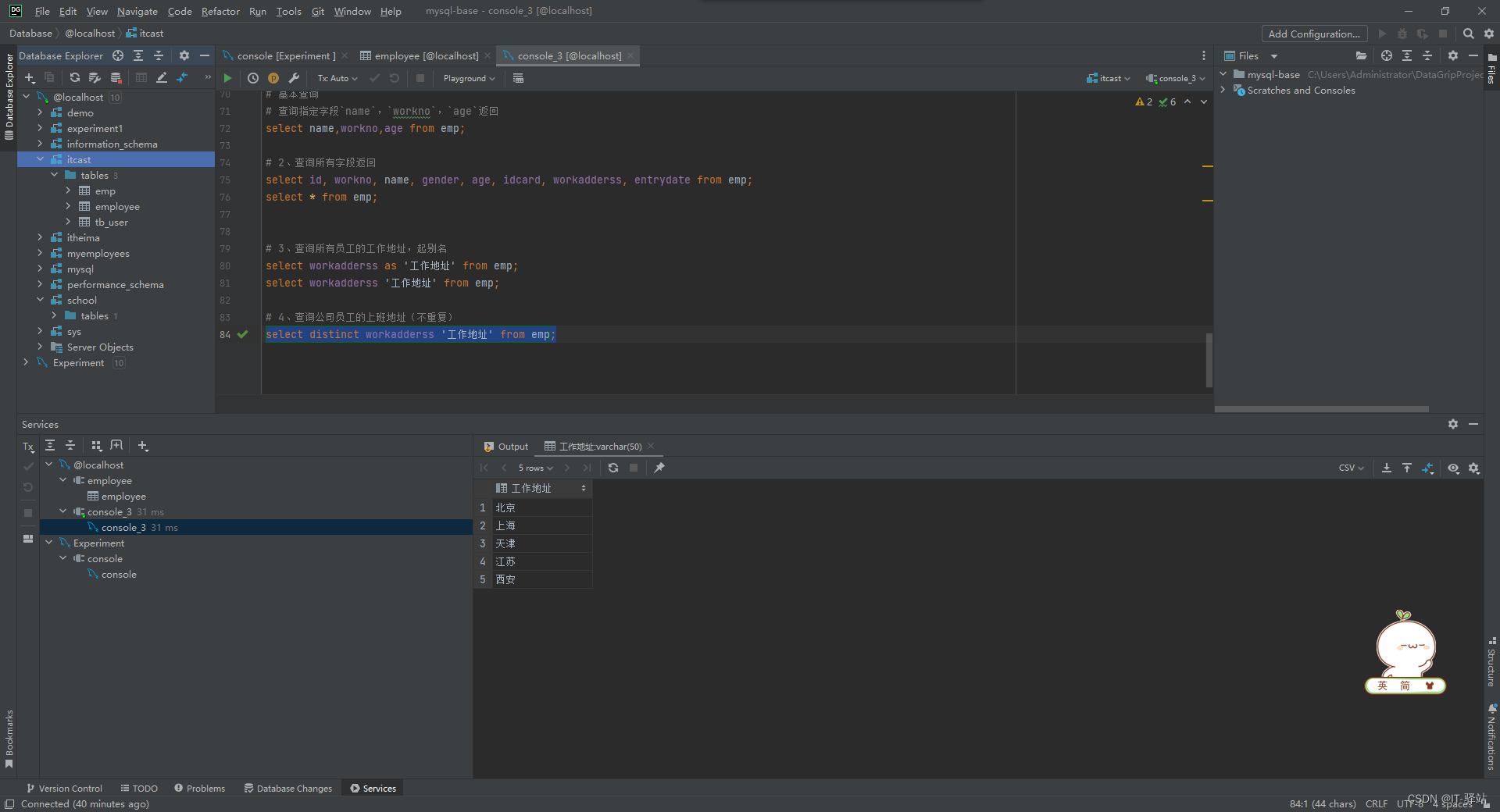Toggle the pin on the 工作地址 result tab
1500x812 pixels.
click(660, 468)
